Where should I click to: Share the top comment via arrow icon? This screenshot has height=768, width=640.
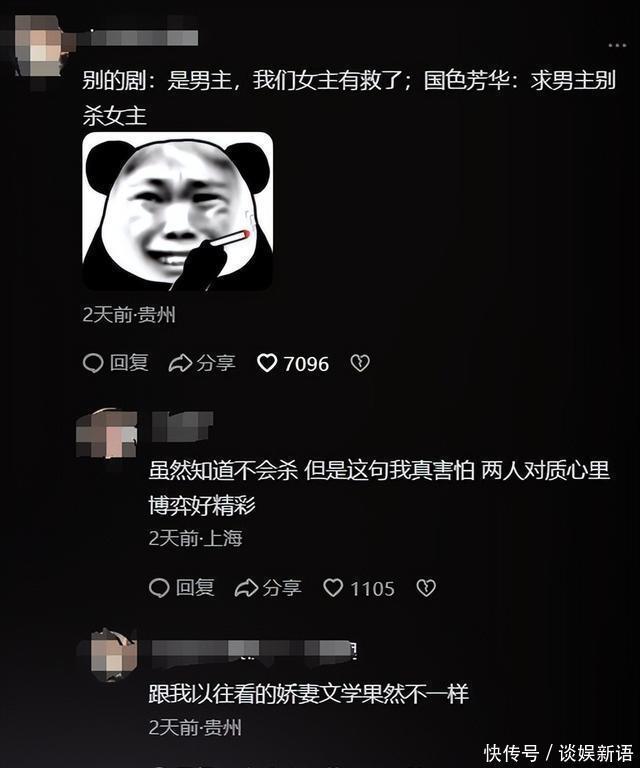(x=180, y=363)
